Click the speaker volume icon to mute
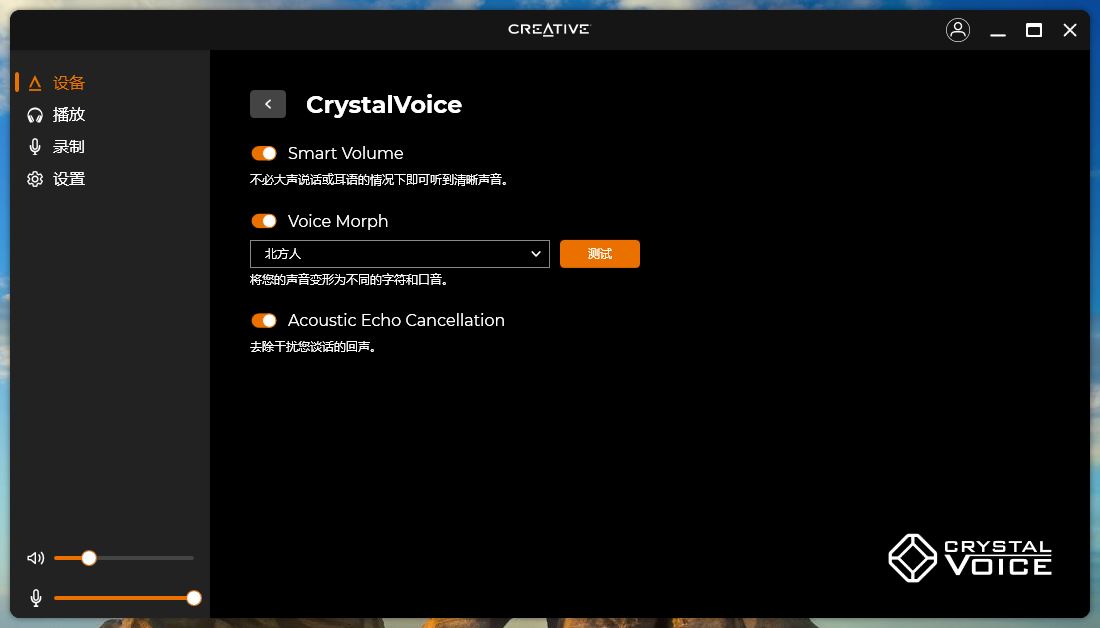 [x=36, y=558]
